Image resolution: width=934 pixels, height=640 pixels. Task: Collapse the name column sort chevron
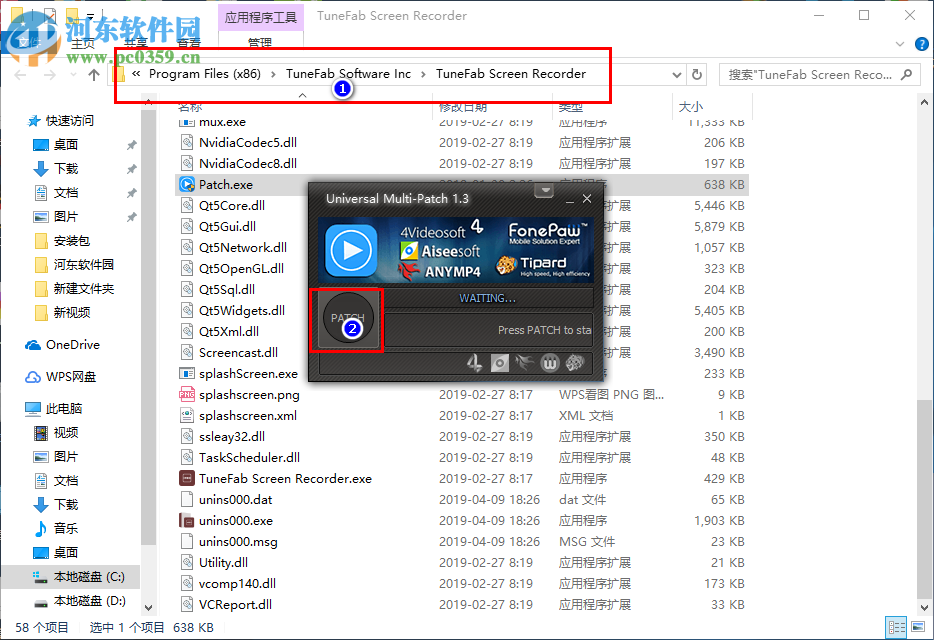click(302, 95)
